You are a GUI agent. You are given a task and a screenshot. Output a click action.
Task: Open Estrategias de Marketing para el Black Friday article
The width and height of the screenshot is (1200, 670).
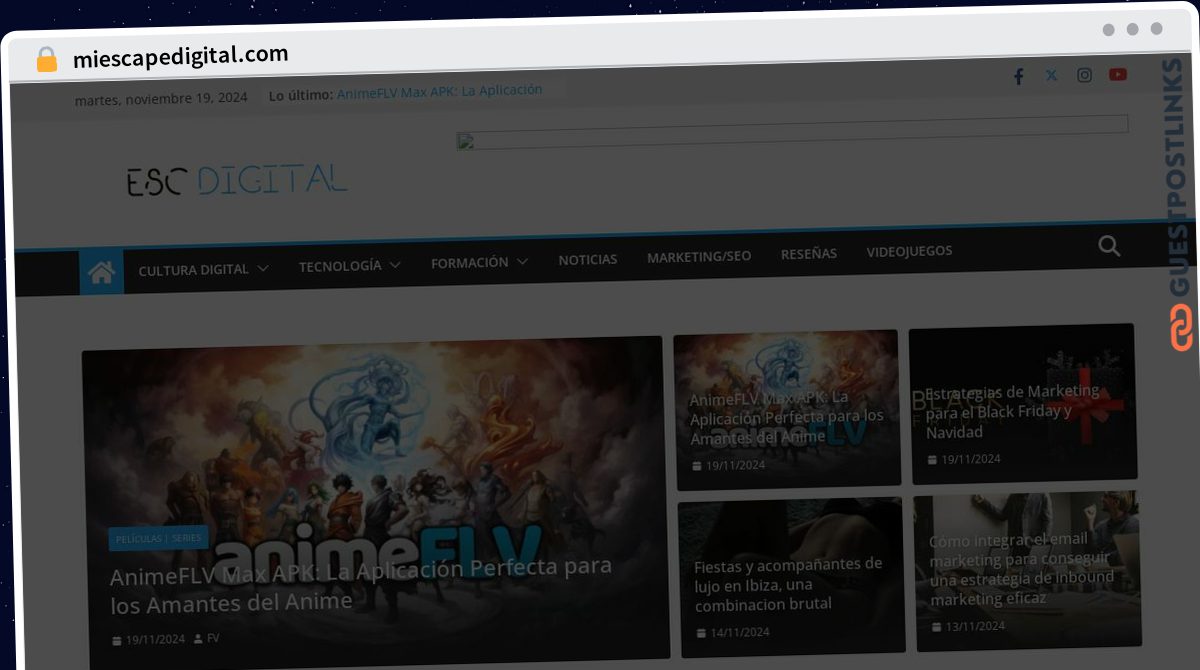(1012, 412)
